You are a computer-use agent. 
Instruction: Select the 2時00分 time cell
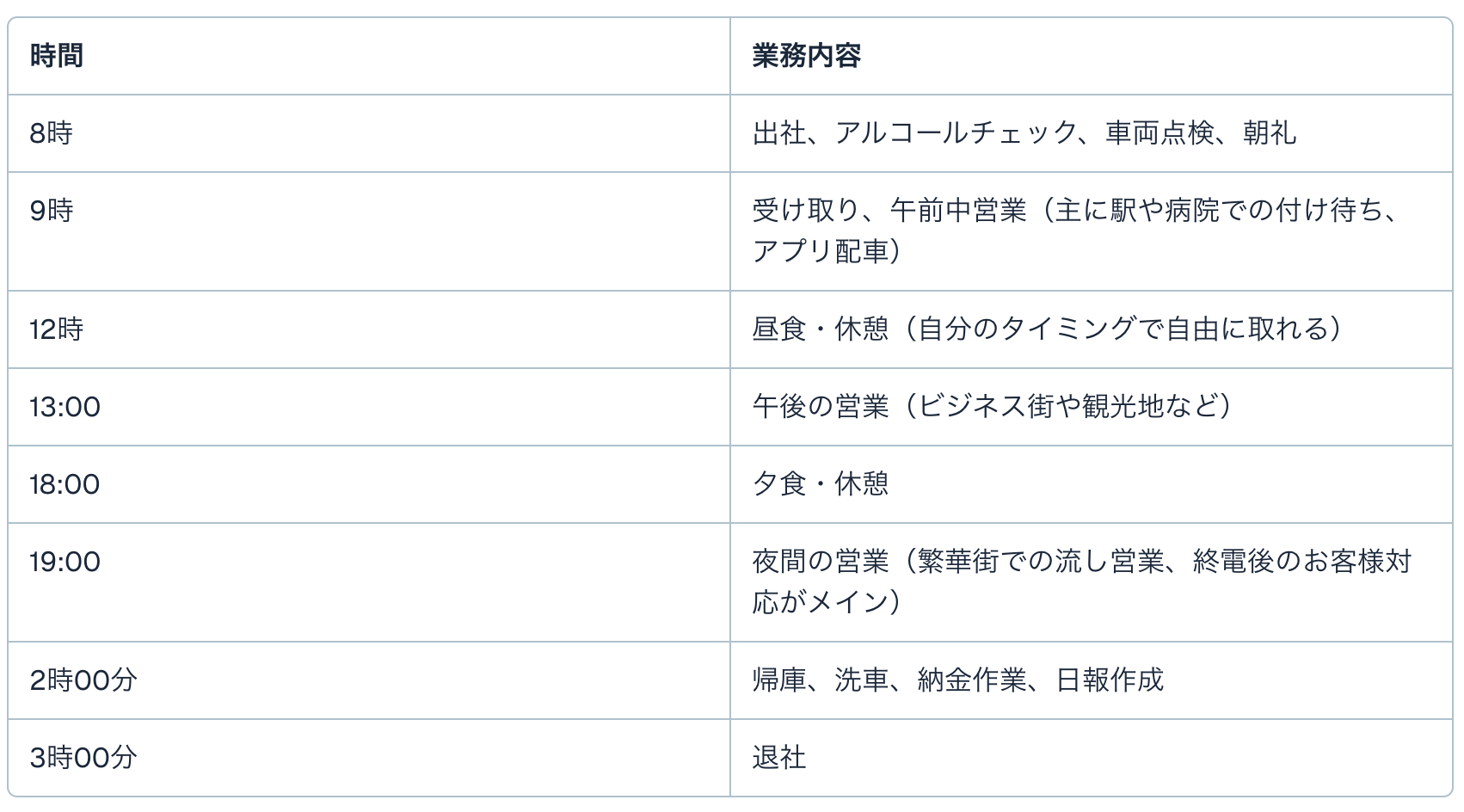83,680
